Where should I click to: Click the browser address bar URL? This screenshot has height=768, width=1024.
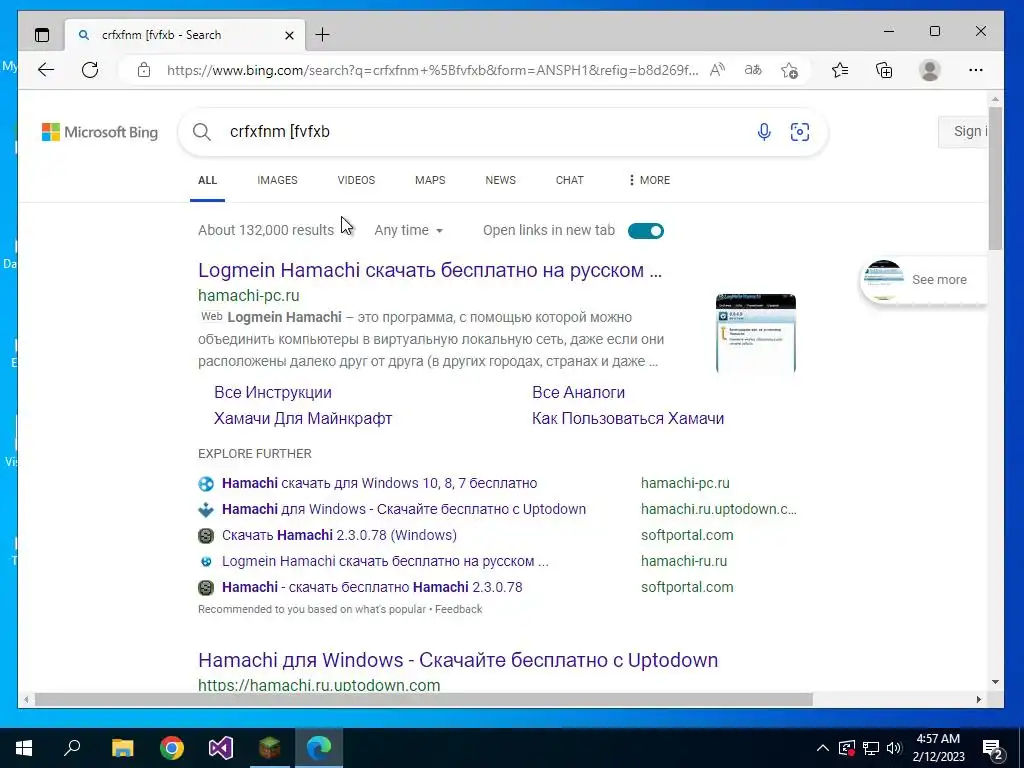click(x=432, y=70)
